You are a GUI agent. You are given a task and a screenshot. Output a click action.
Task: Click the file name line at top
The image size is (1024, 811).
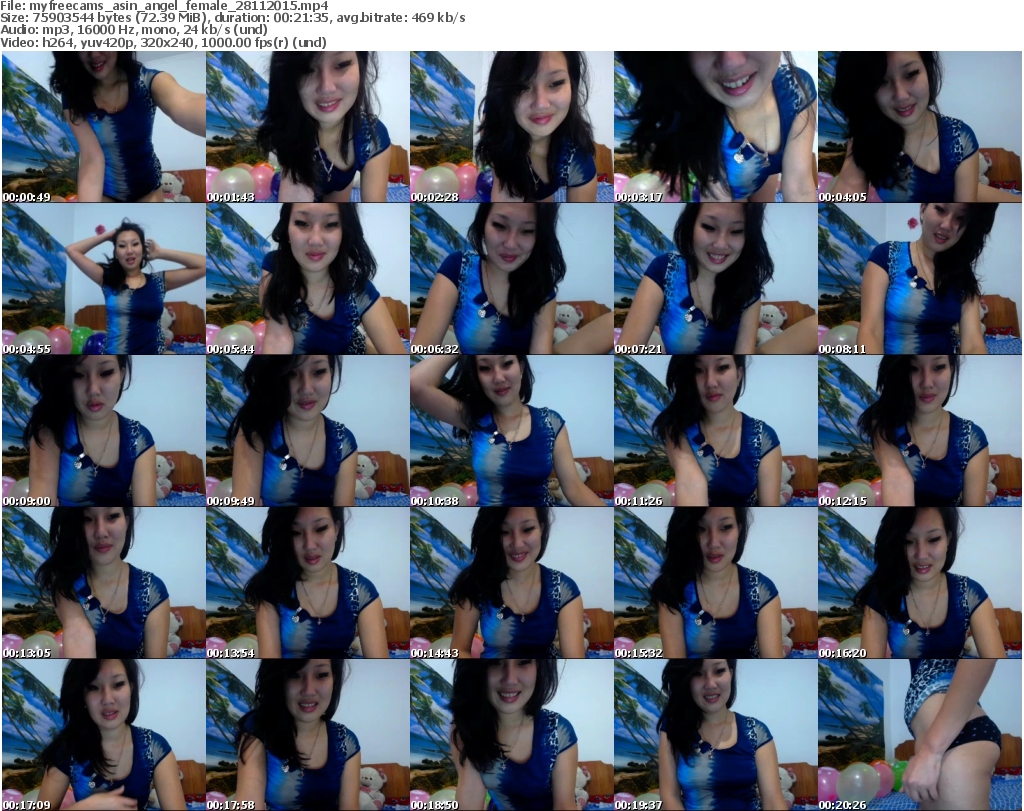pos(165,6)
